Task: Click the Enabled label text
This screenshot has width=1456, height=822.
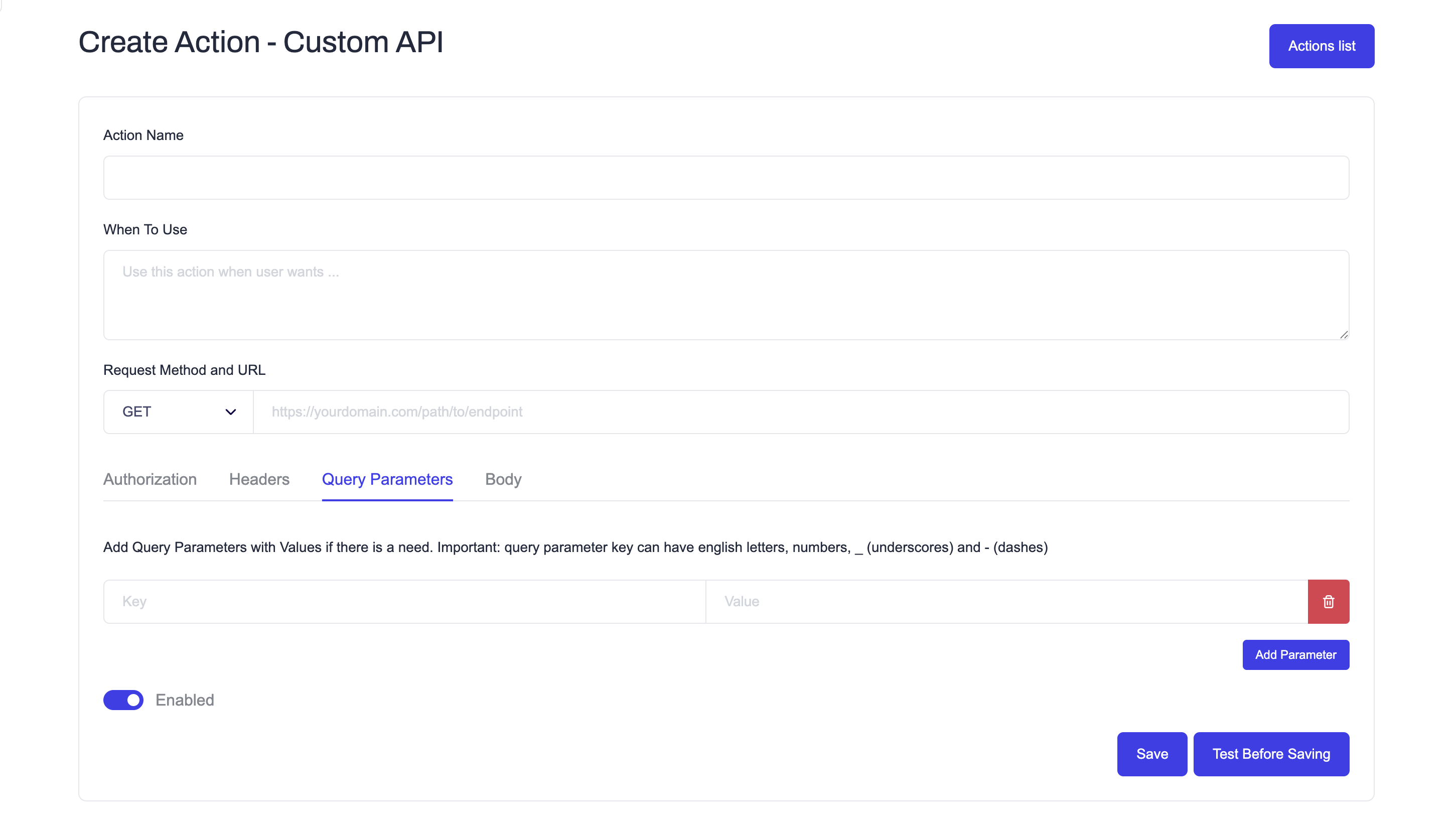Action: (185, 700)
